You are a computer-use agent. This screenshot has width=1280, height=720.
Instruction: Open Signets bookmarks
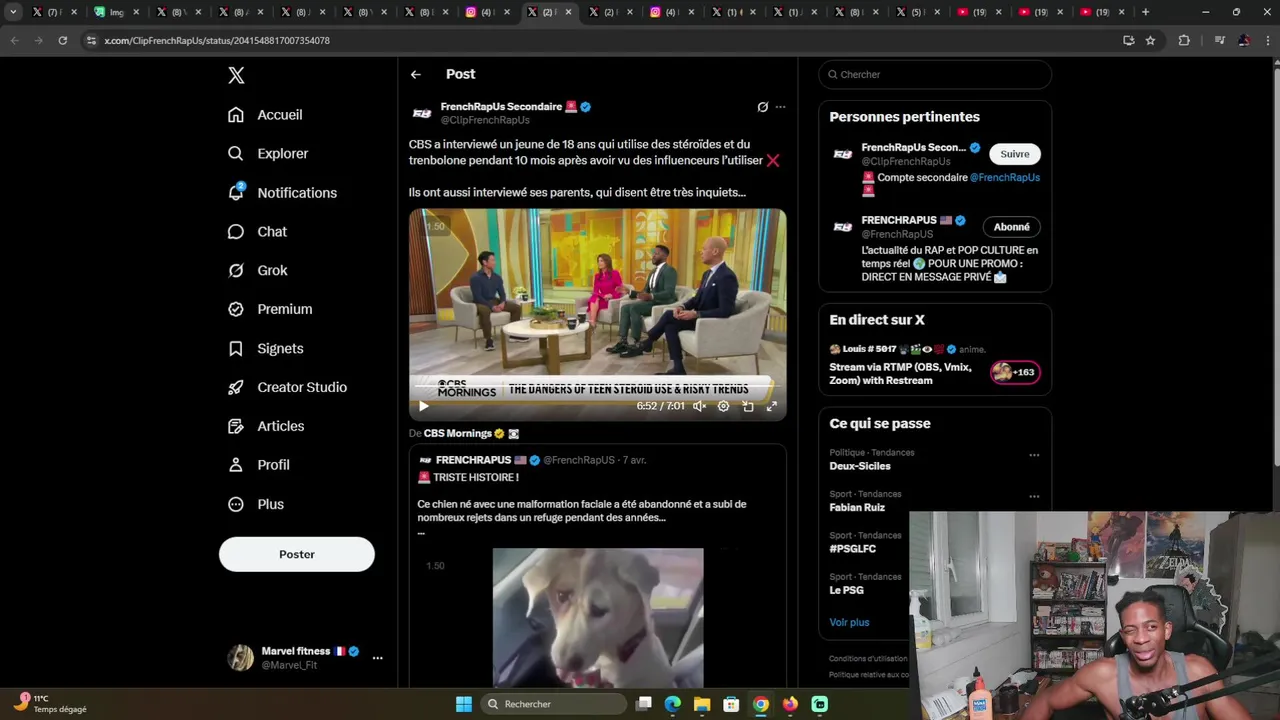tap(265, 349)
